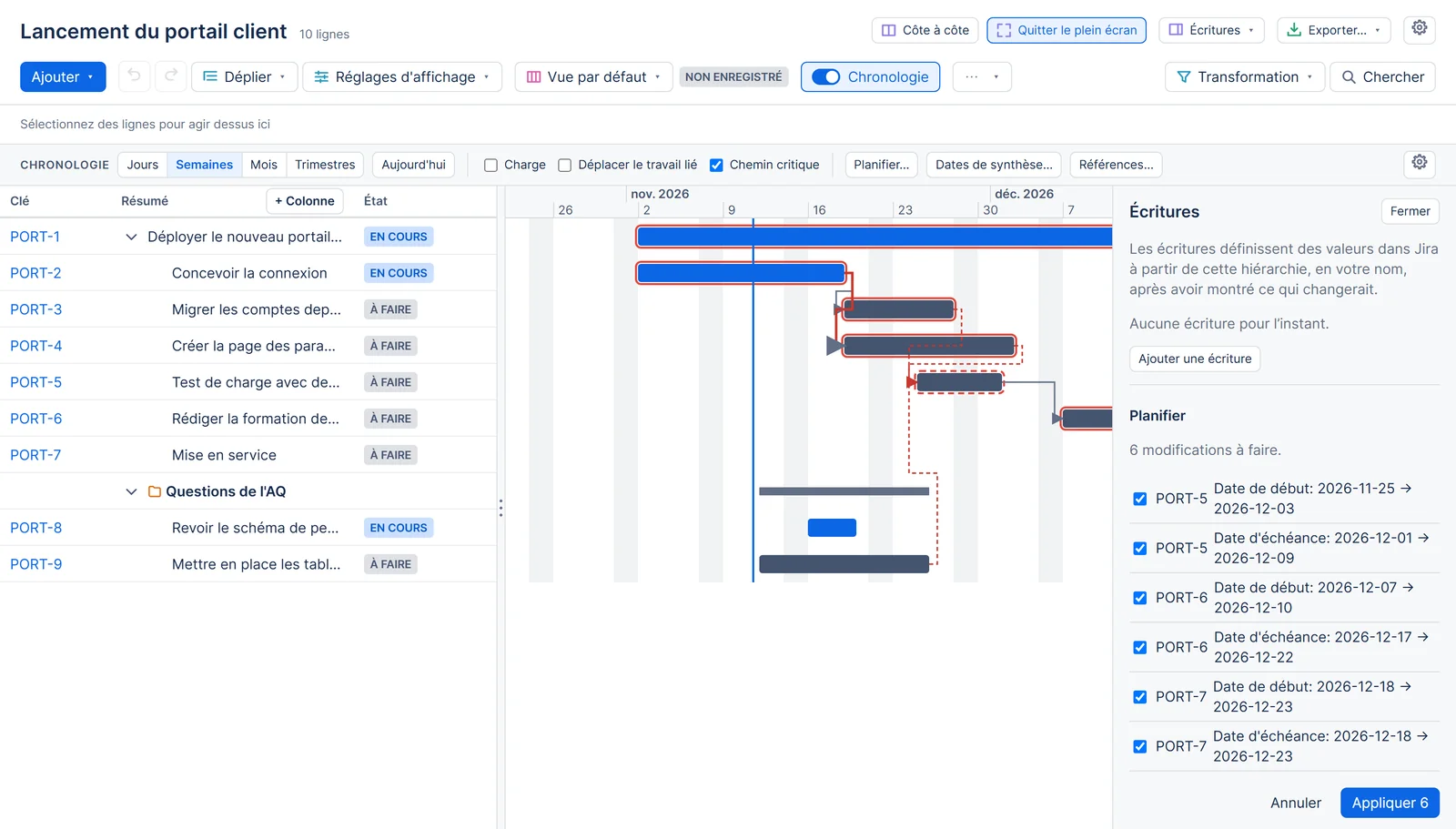Screen dimensions: 1456x829
Task: Switch timeline scale to Trimestres
Action: [x=325, y=165]
